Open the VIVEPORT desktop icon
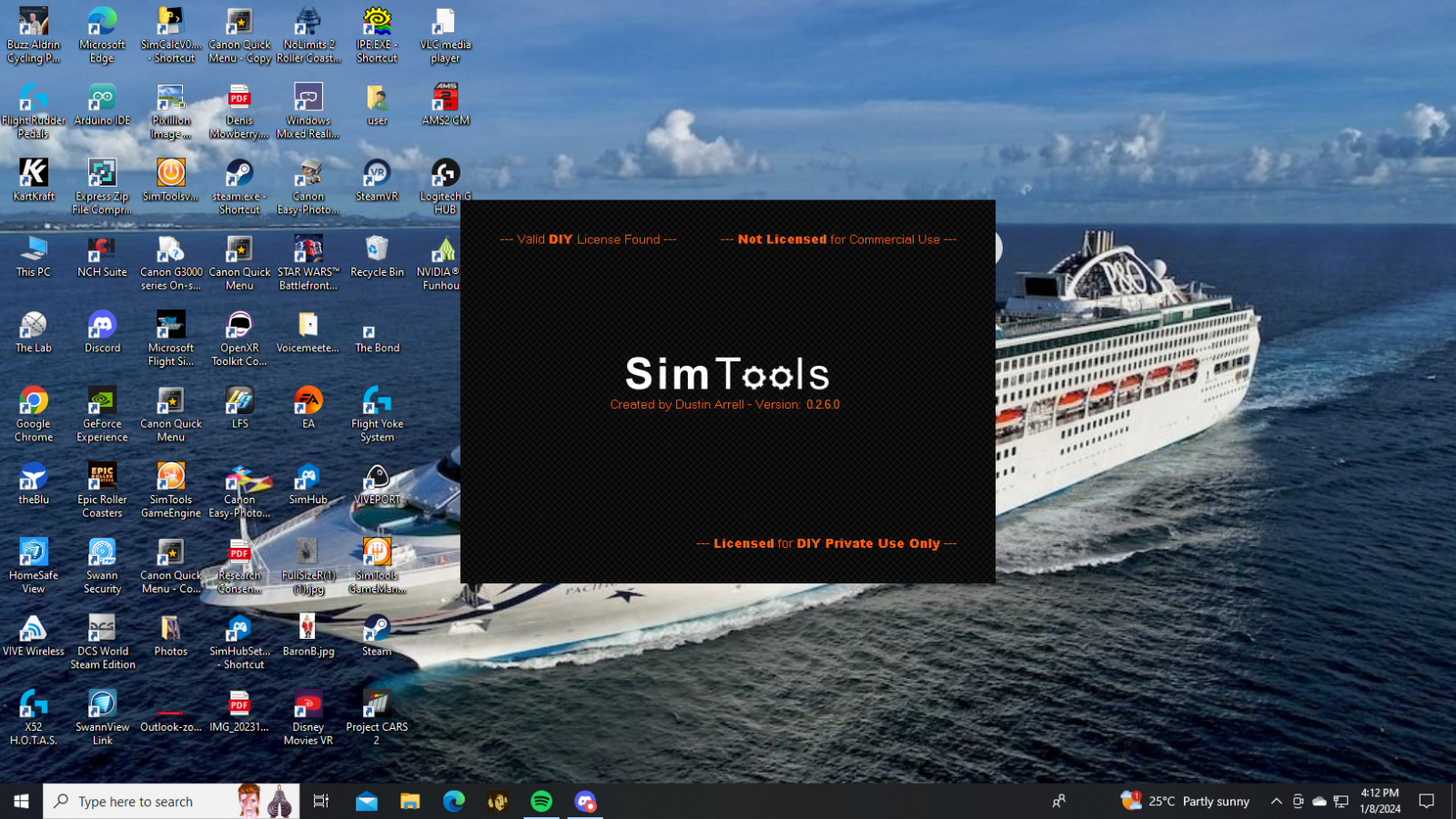The height and width of the screenshot is (819, 1456). [x=377, y=483]
